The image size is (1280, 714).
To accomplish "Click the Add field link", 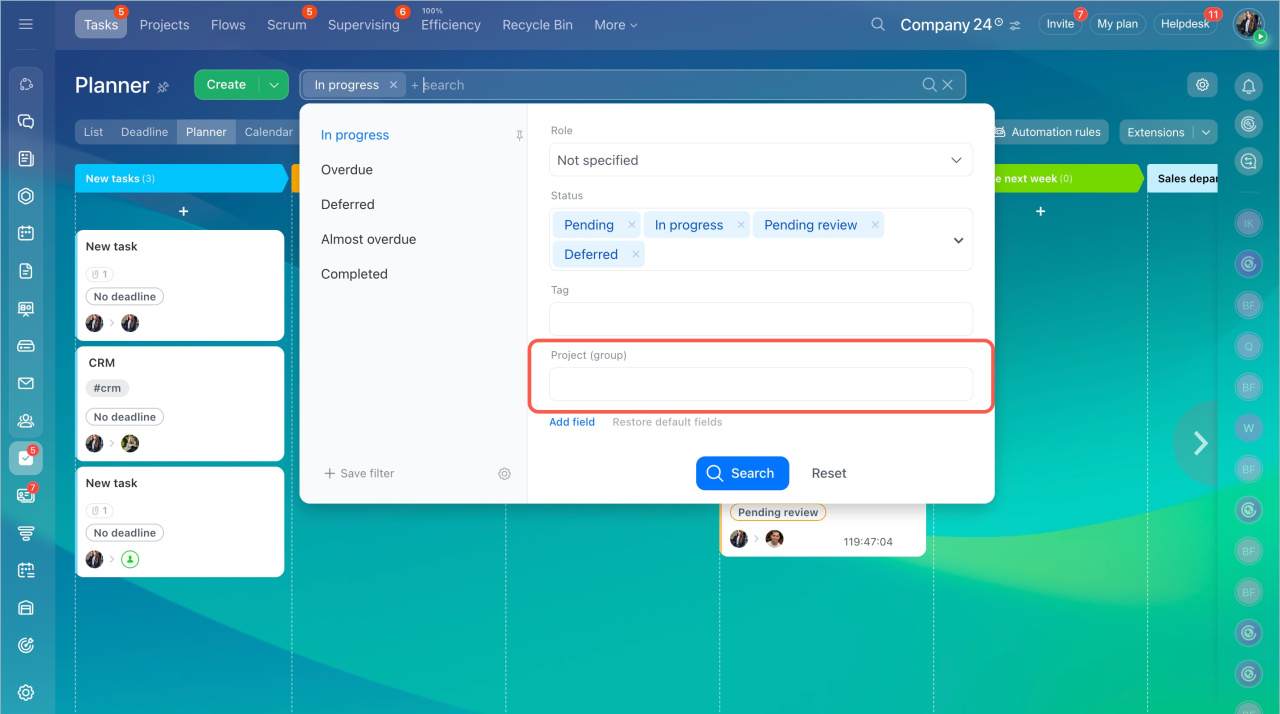I will 572,422.
